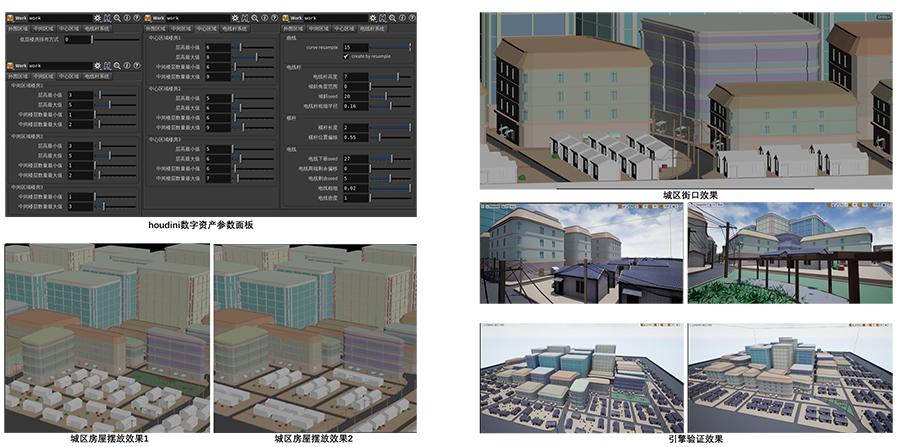Click the engine screenshot with blue-roofed houses

581,252
